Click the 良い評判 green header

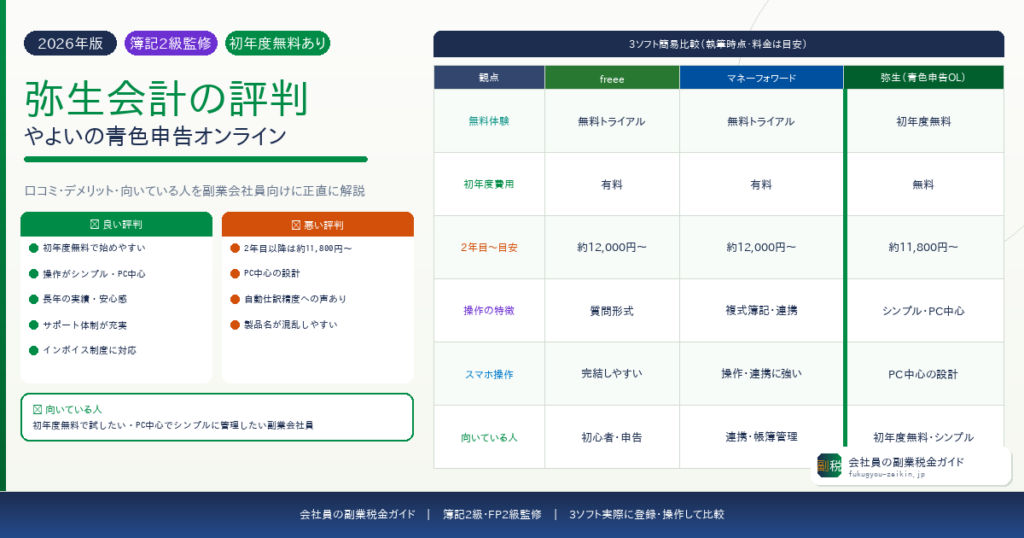[116, 224]
